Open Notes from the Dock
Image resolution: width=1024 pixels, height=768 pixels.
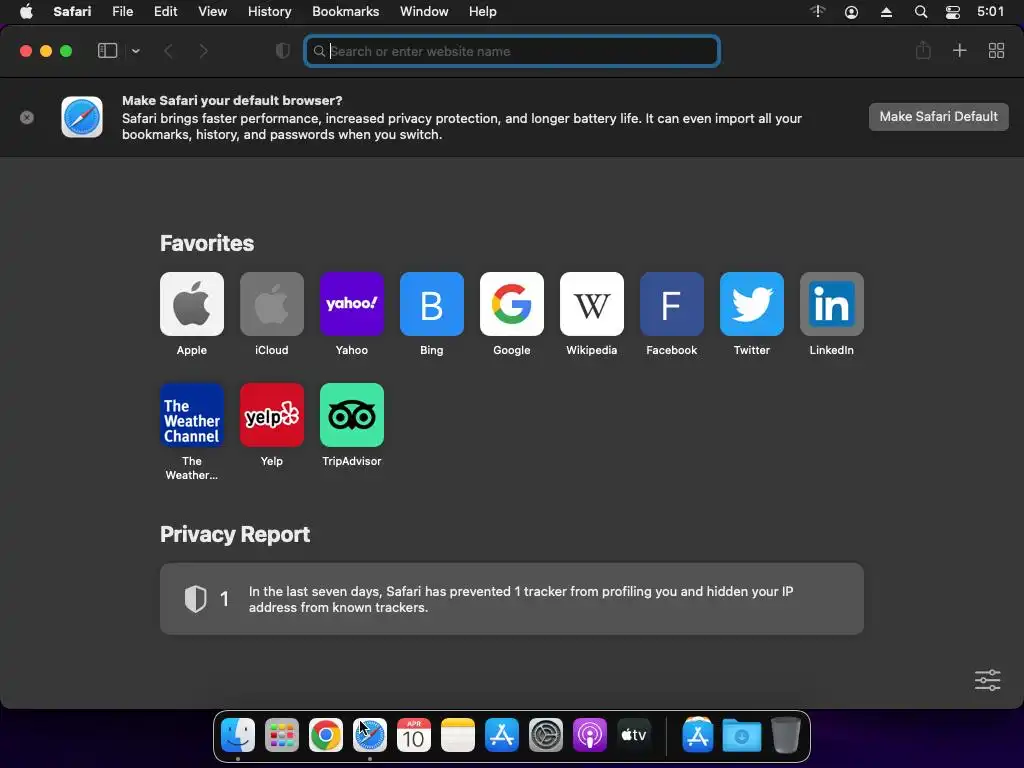(x=458, y=735)
